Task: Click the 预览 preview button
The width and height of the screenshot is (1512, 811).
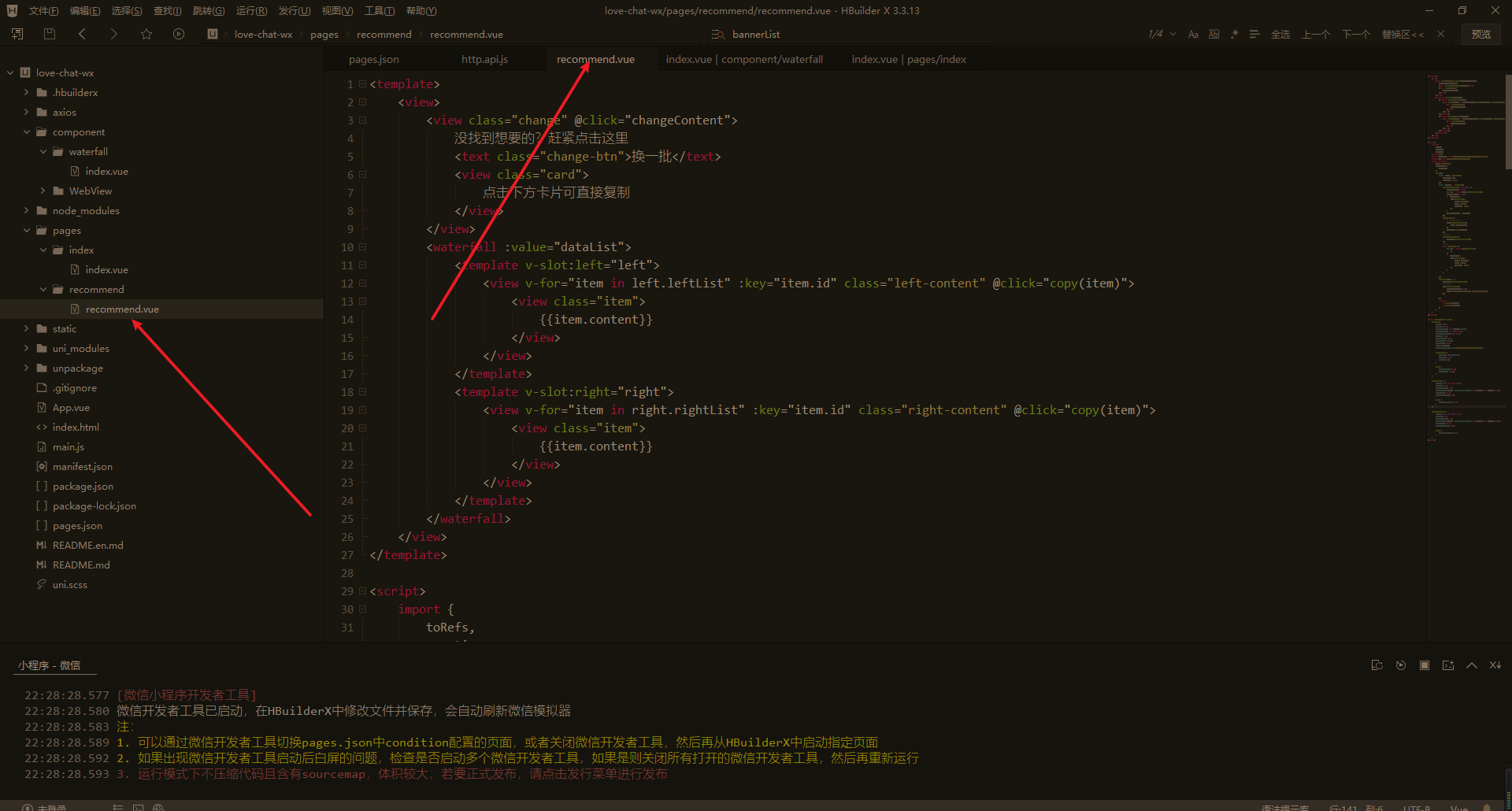Action: pyautogui.click(x=1481, y=34)
